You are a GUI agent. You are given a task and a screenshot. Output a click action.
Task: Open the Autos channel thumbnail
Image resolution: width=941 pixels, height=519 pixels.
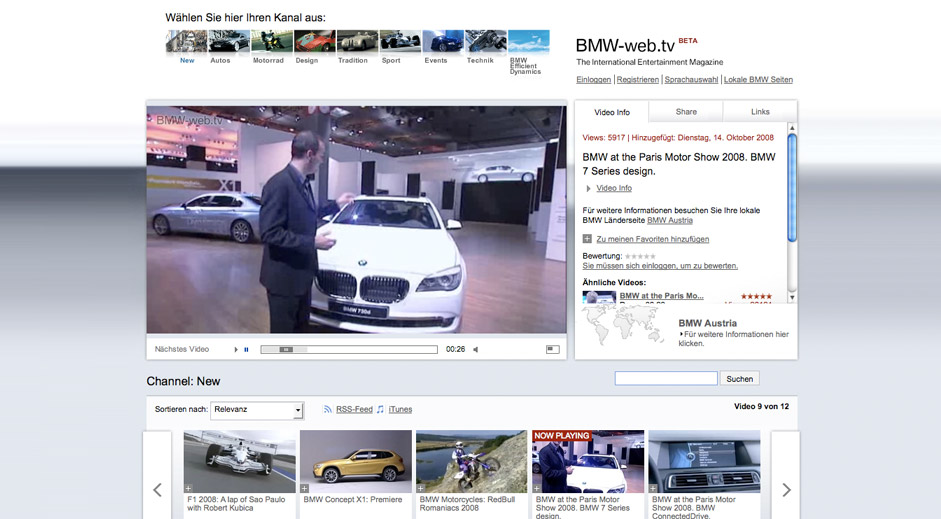tap(229, 41)
